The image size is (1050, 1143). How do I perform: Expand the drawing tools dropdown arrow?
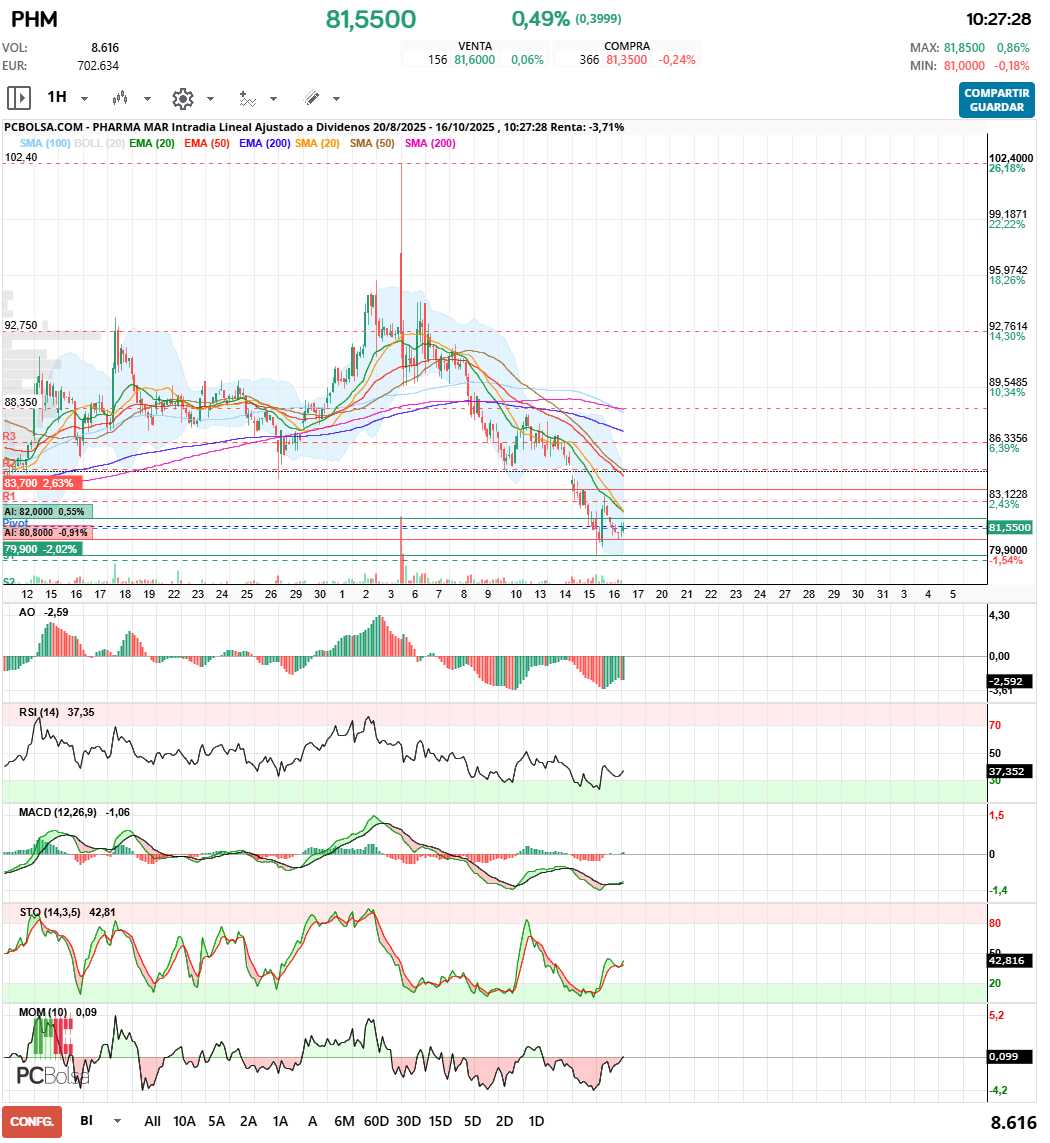point(336,99)
